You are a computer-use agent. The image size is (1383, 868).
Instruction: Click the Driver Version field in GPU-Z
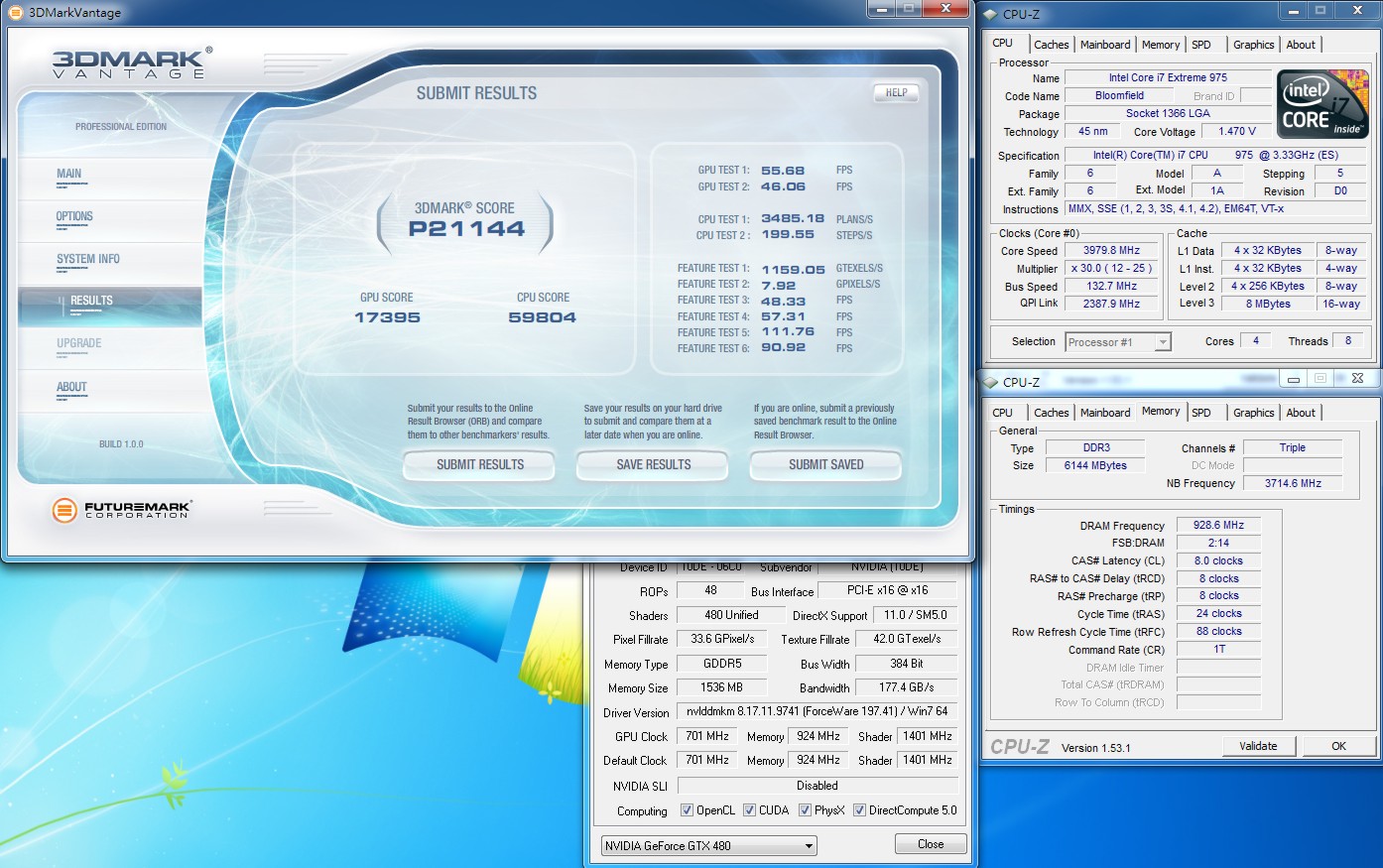pos(817,711)
